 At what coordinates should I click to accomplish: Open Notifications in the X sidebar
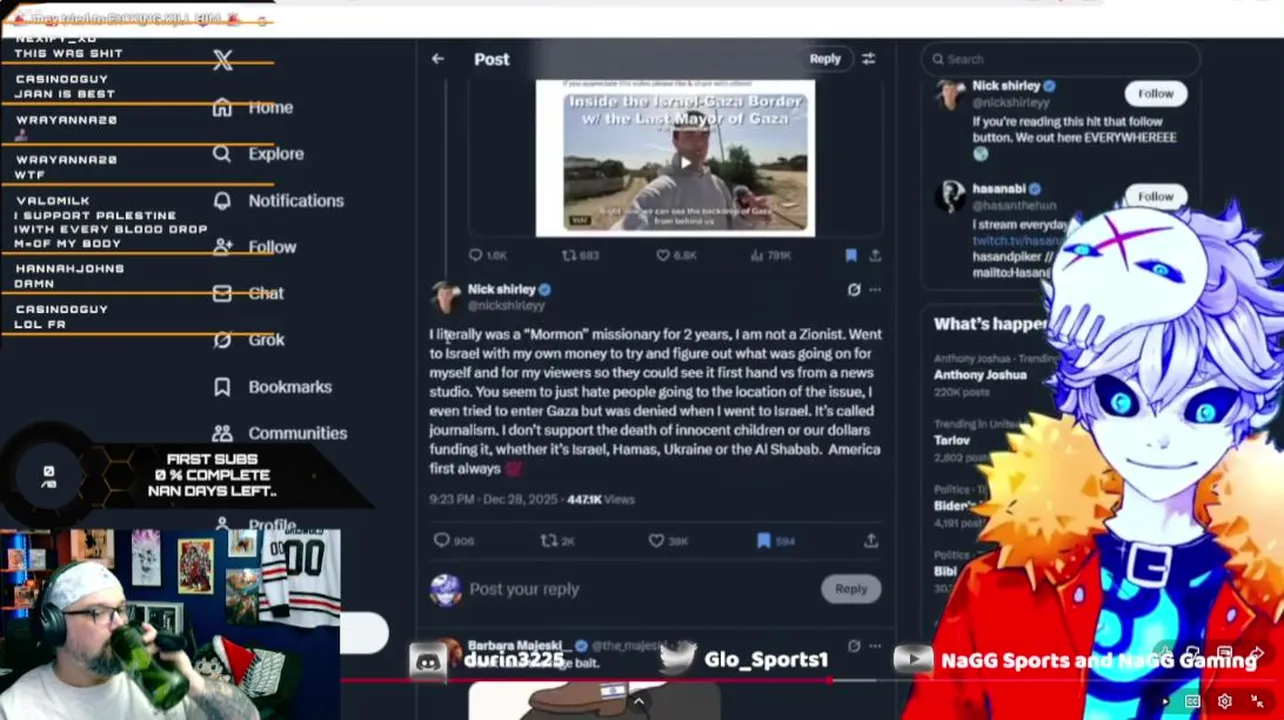[278, 200]
